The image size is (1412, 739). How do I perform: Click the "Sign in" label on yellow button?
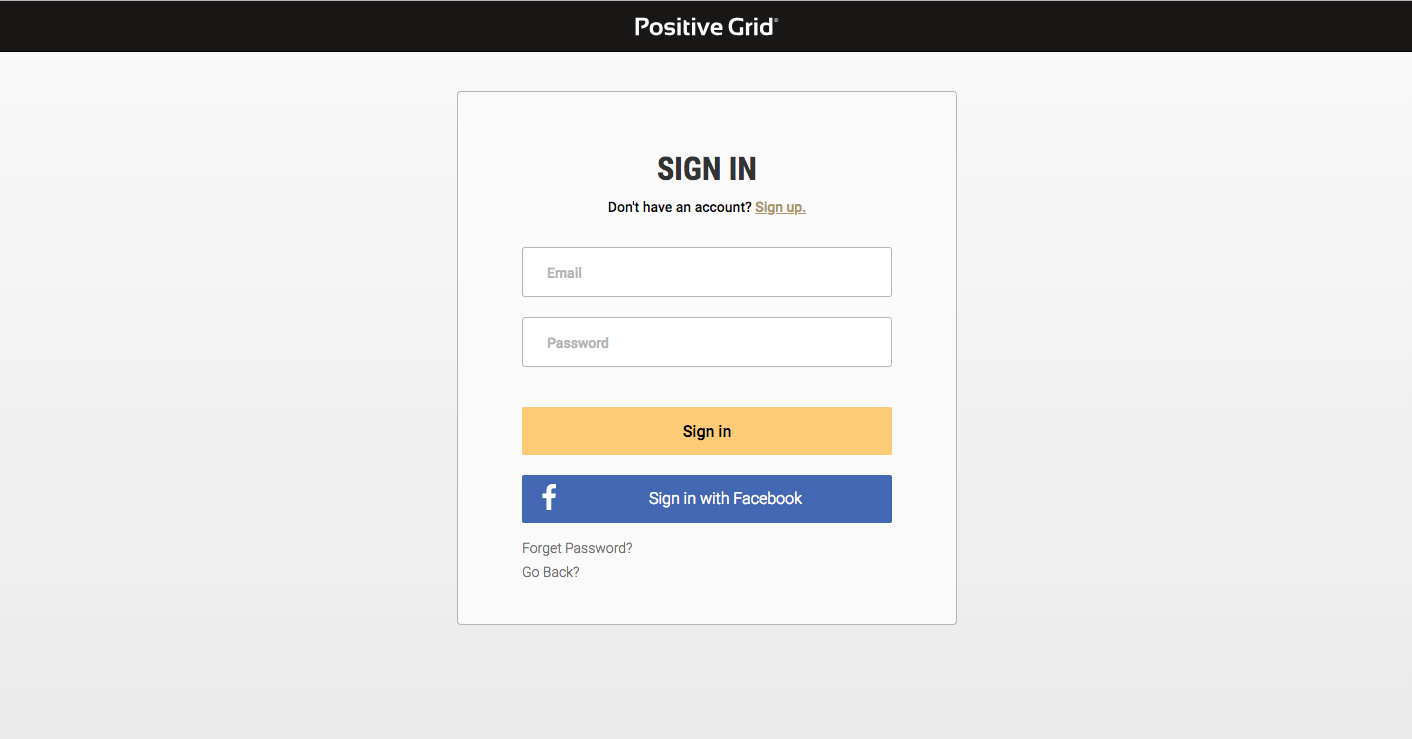click(706, 431)
